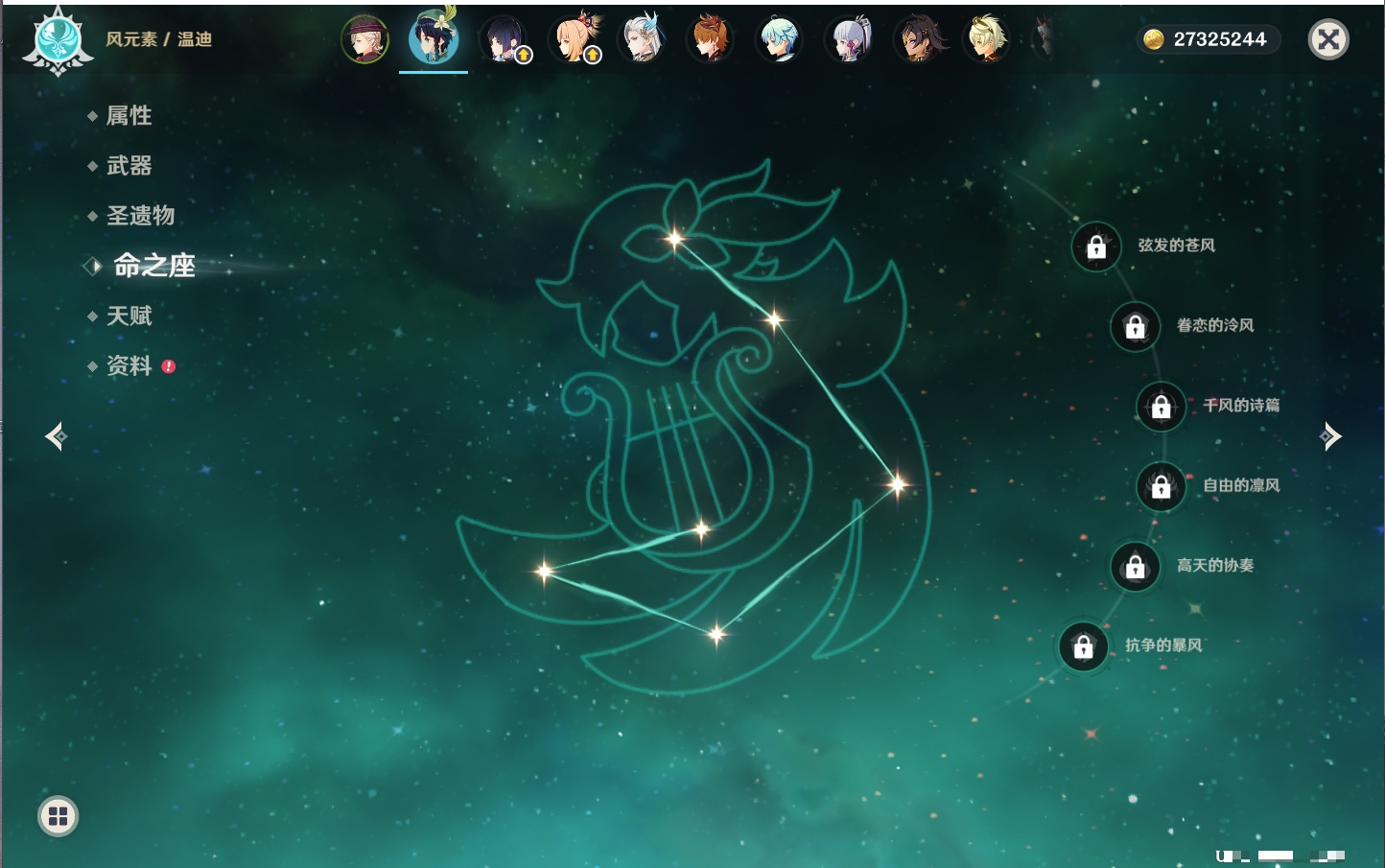This screenshot has height=868, width=1385.
Task: Open the 属性 attributes menu
Action: click(x=129, y=116)
